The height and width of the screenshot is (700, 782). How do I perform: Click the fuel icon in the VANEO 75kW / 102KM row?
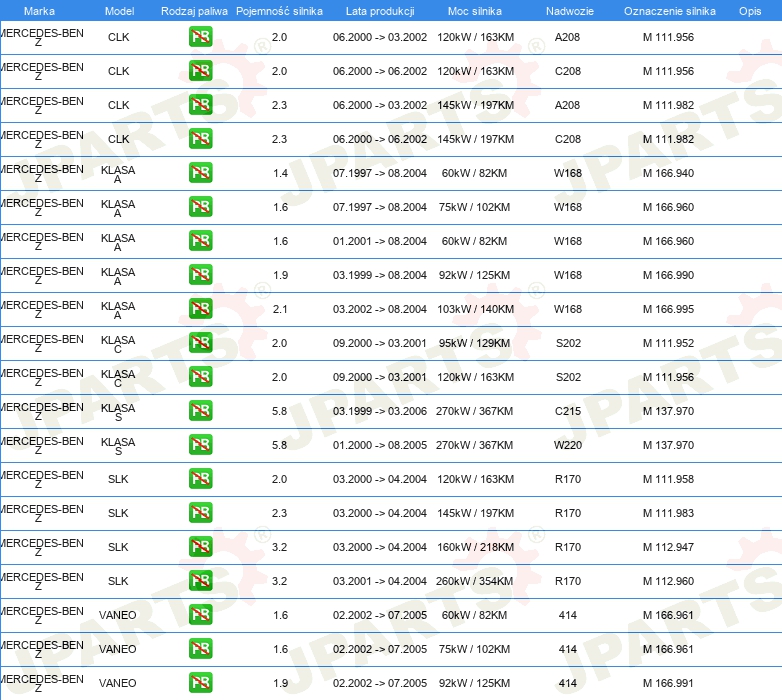coord(200,648)
